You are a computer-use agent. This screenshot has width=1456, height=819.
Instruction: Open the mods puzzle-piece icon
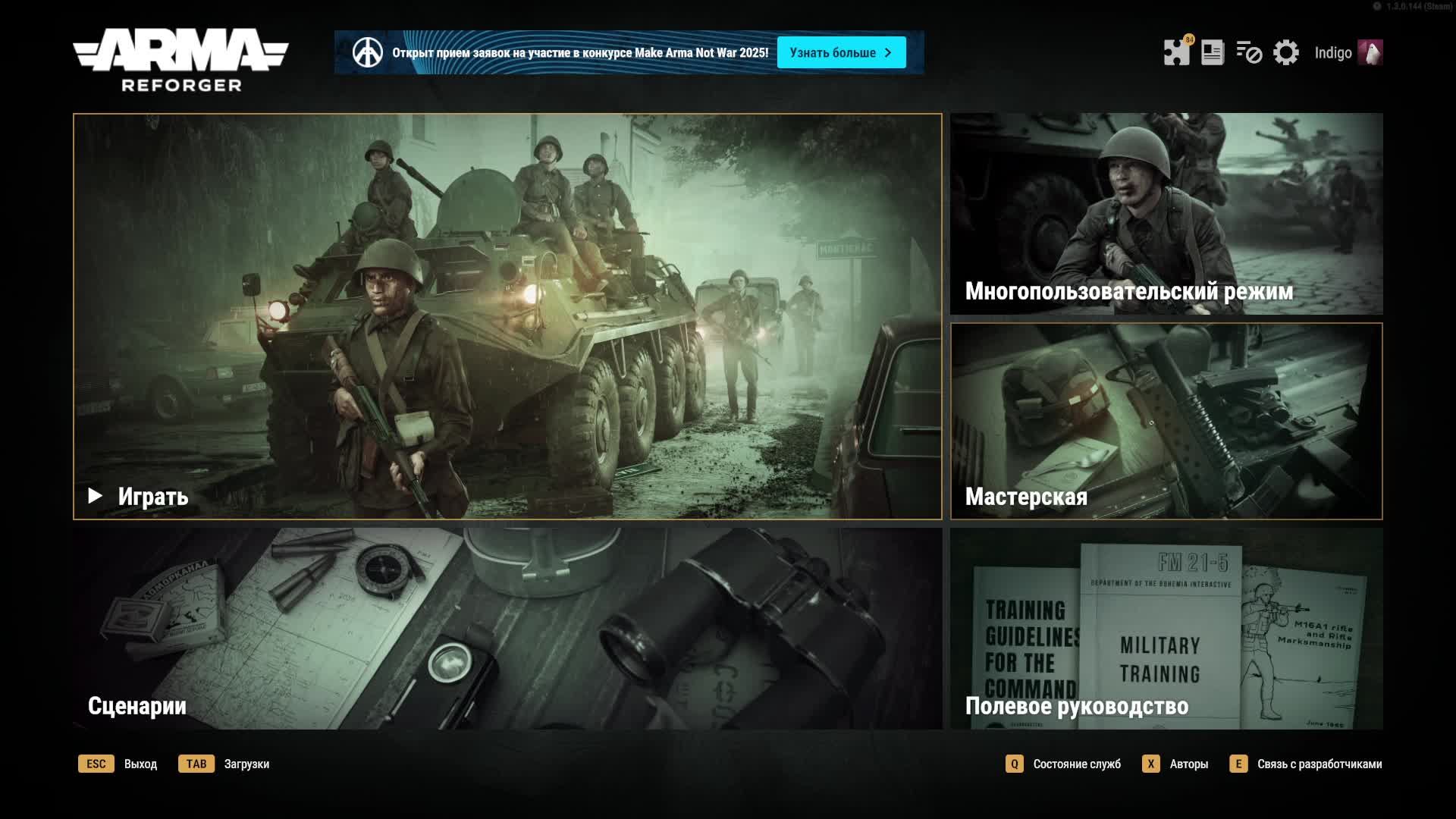pos(1176,52)
